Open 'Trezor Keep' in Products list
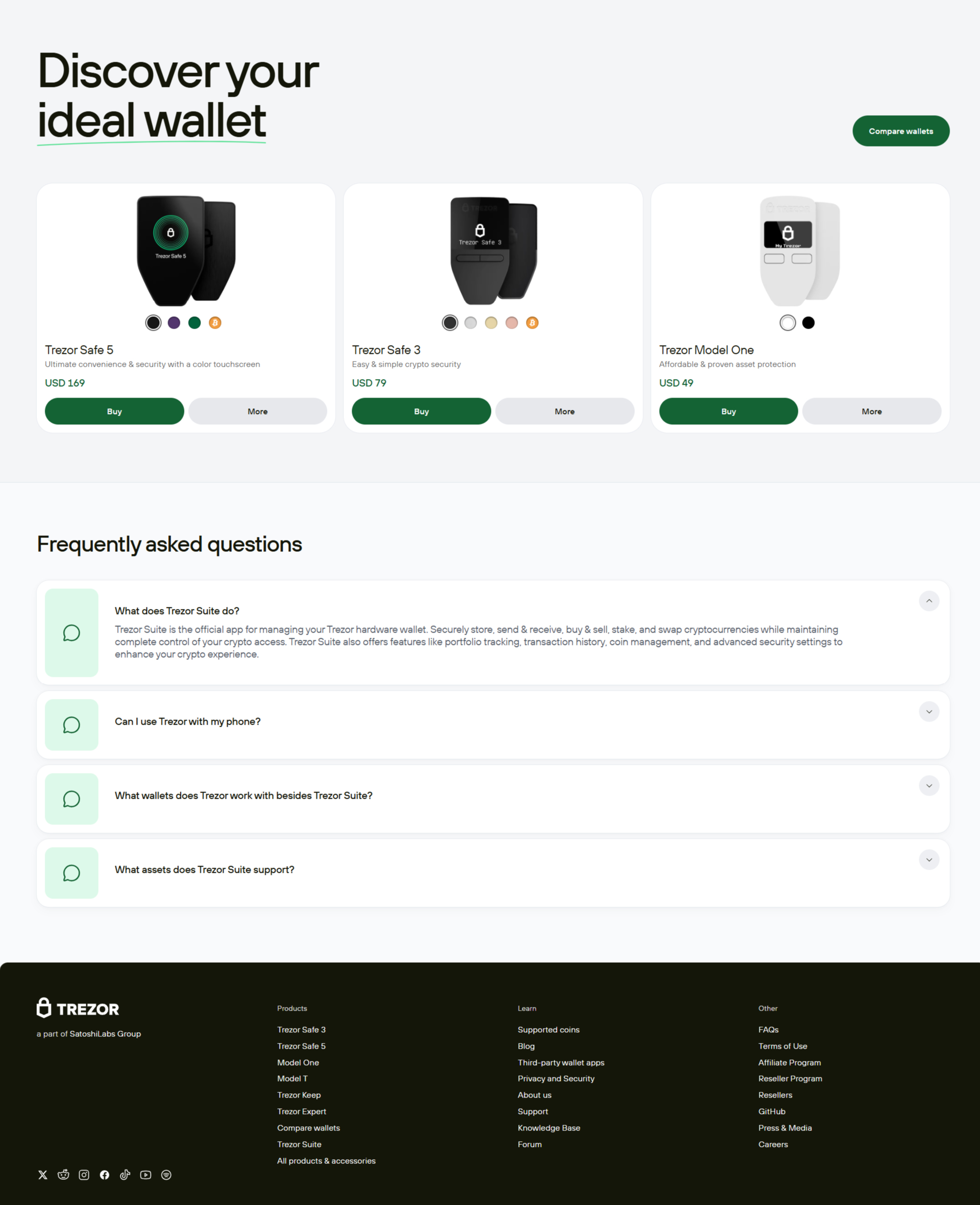The image size is (980, 1205). [299, 1094]
